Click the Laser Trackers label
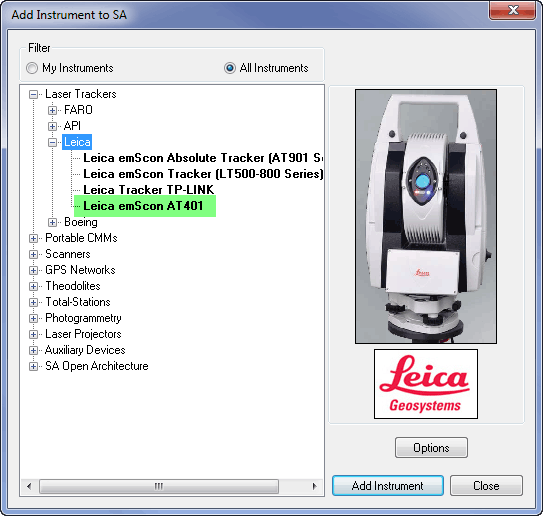This screenshot has height=516, width=543. [81, 94]
